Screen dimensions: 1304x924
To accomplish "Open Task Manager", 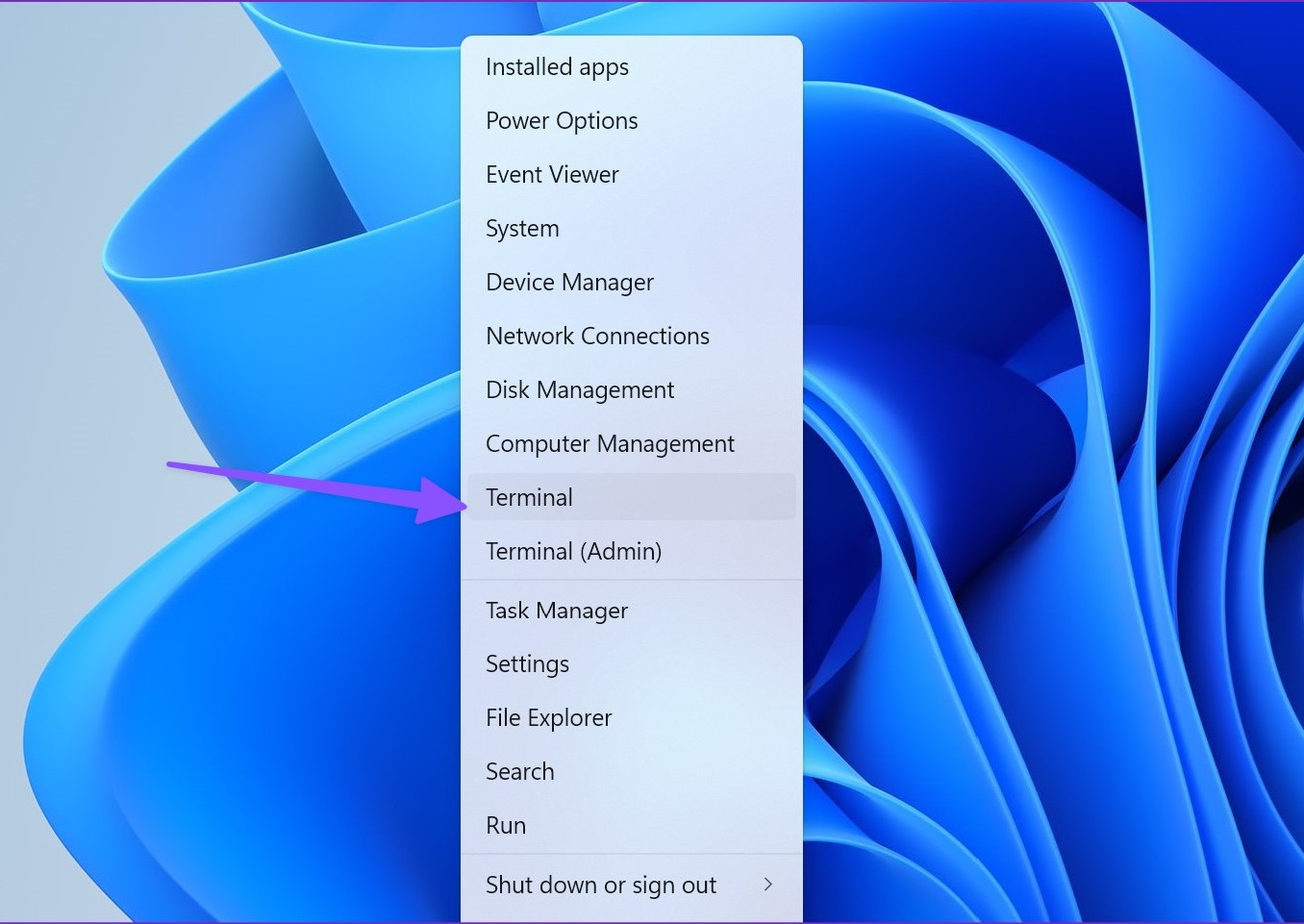I will pyautogui.click(x=557, y=611).
